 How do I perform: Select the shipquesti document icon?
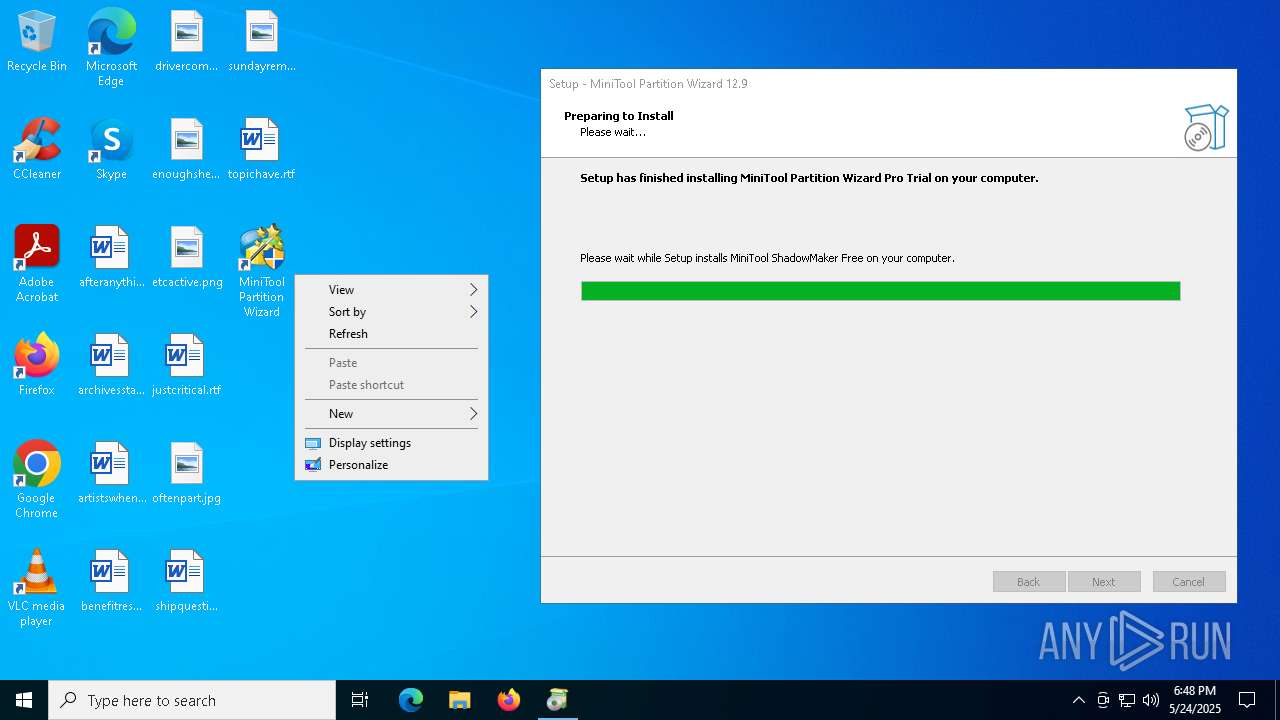tap(187, 582)
